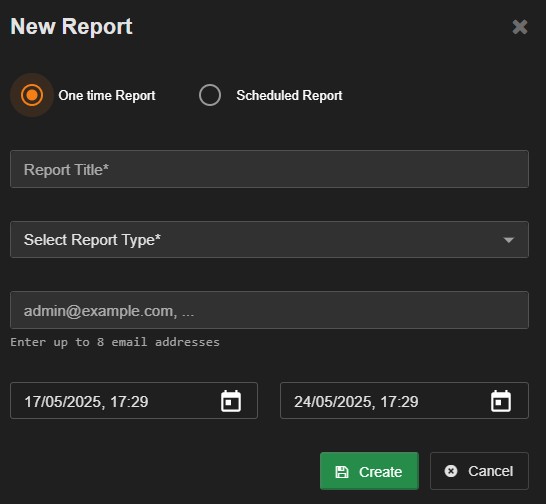Click the New Report heading text

point(71,26)
